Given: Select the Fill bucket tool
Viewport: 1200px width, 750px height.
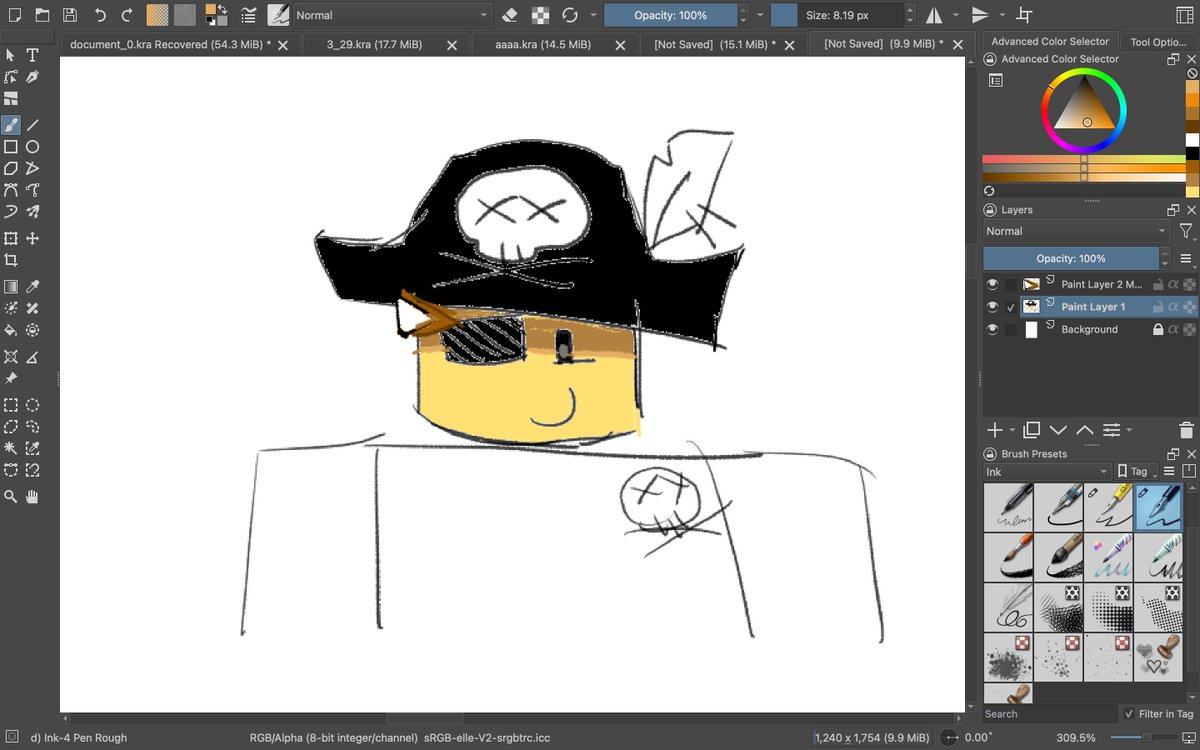Looking at the screenshot, I should click(x=10, y=330).
